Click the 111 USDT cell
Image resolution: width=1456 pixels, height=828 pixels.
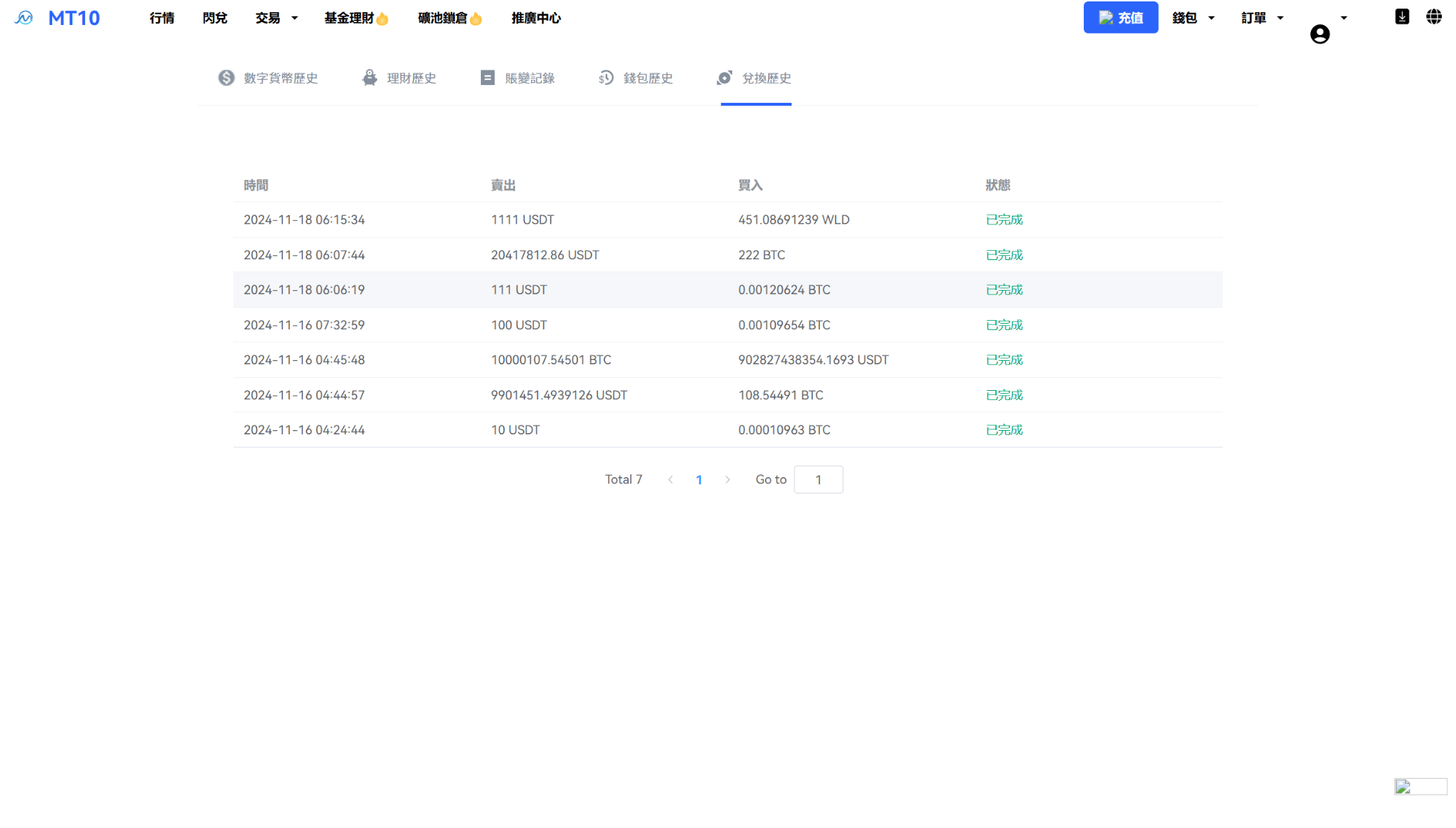(x=519, y=290)
